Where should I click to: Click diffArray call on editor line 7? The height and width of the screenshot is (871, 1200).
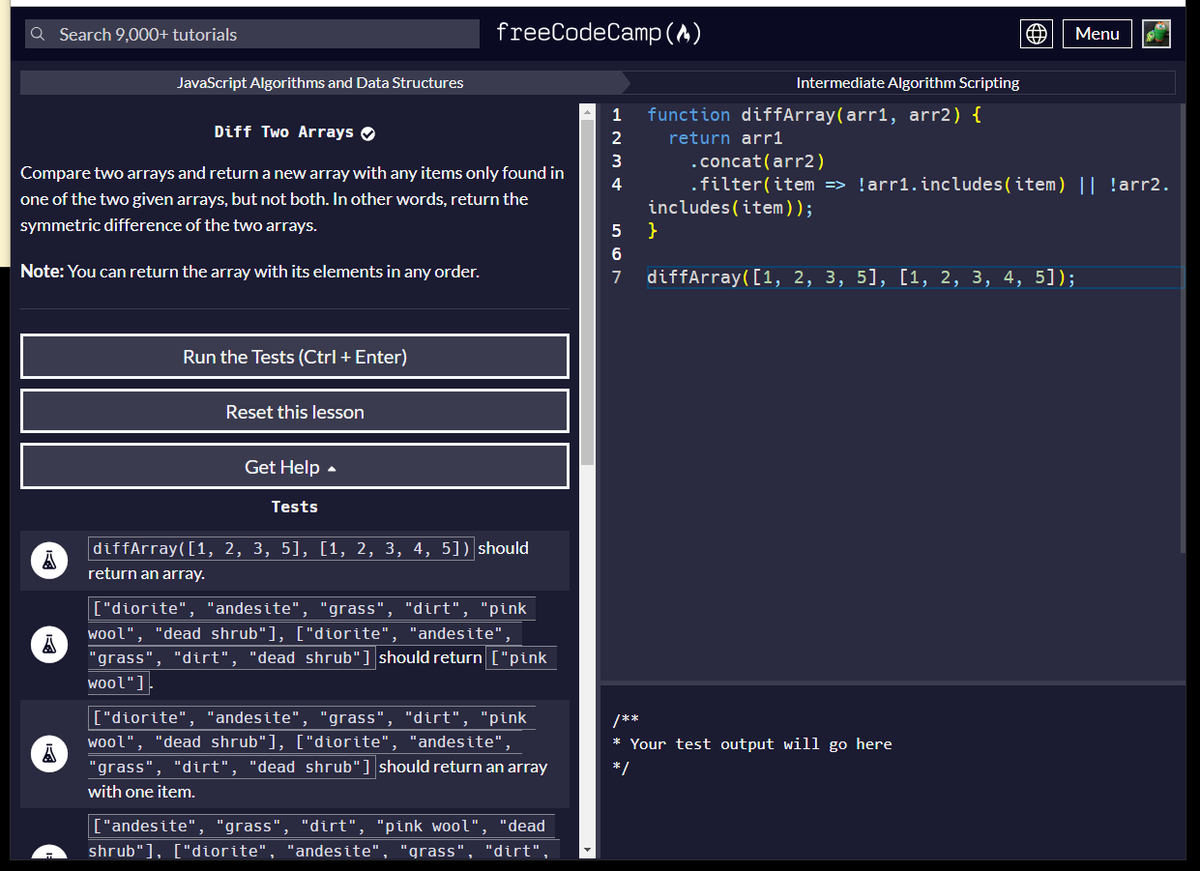click(861, 277)
